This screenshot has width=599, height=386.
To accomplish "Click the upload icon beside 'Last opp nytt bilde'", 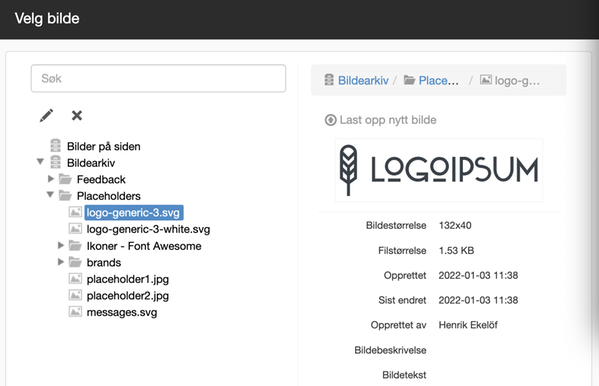I will pyautogui.click(x=330, y=120).
